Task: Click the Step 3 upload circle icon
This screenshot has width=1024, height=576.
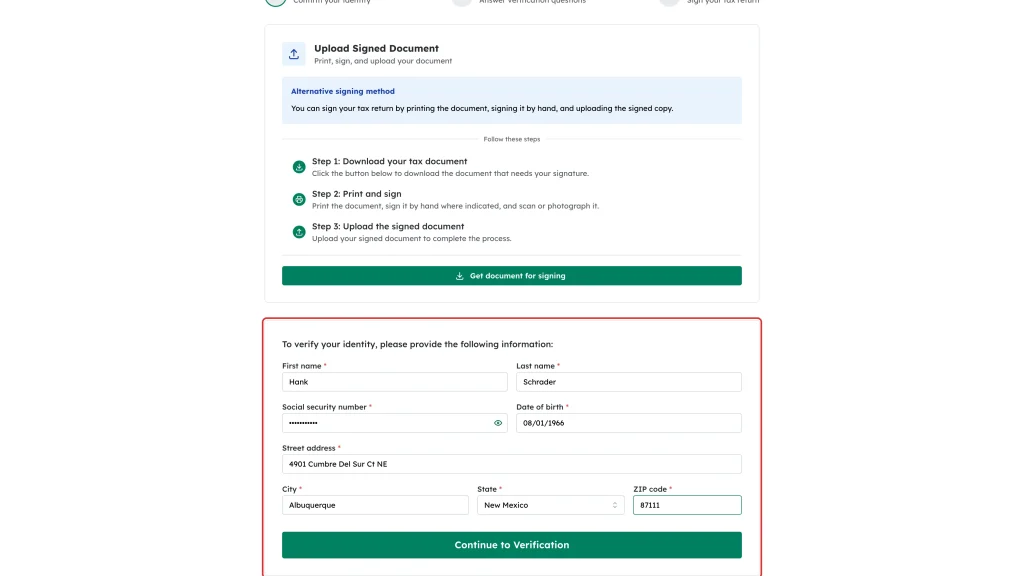Action: click(299, 232)
